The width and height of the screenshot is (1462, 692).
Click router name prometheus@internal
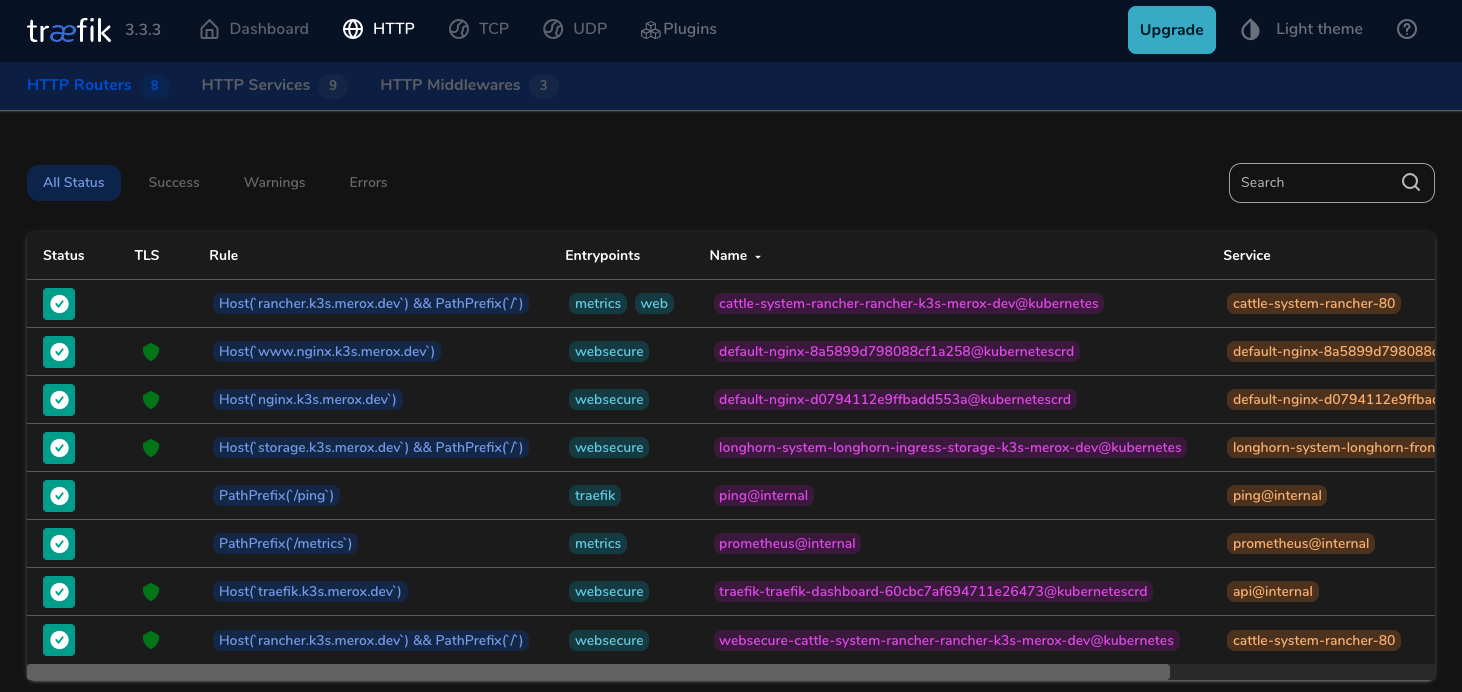click(787, 543)
